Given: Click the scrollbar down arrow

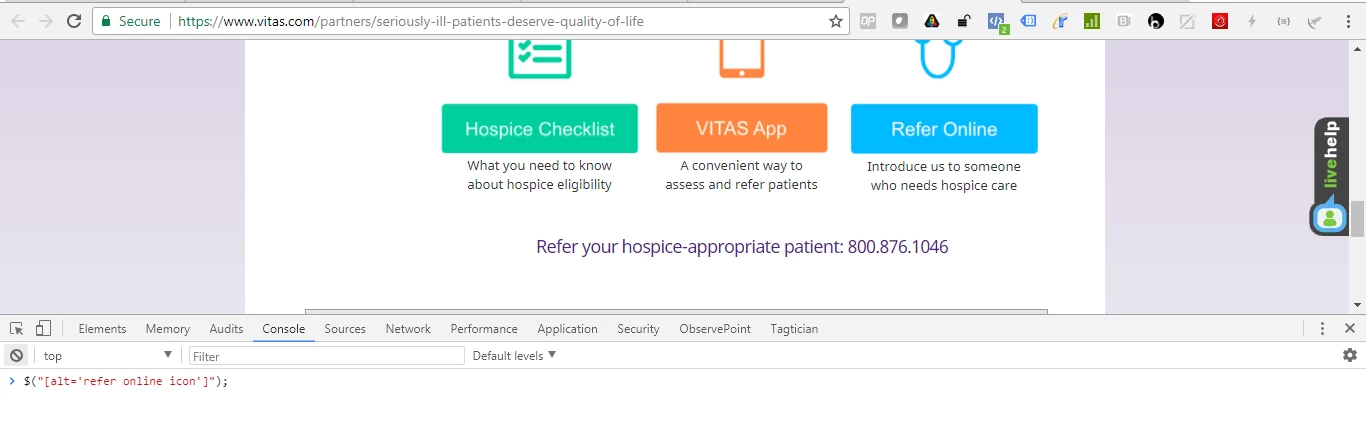Looking at the screenshot, I should tap(1357, 305).
